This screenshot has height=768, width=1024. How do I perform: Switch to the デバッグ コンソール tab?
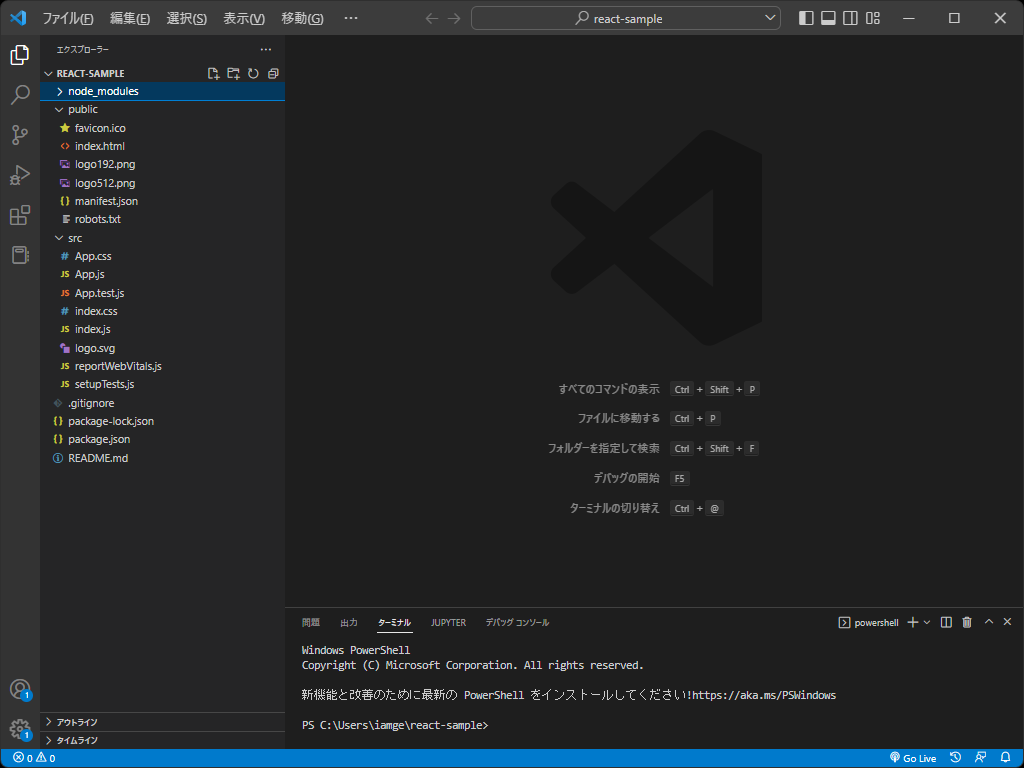click(517, 622)
